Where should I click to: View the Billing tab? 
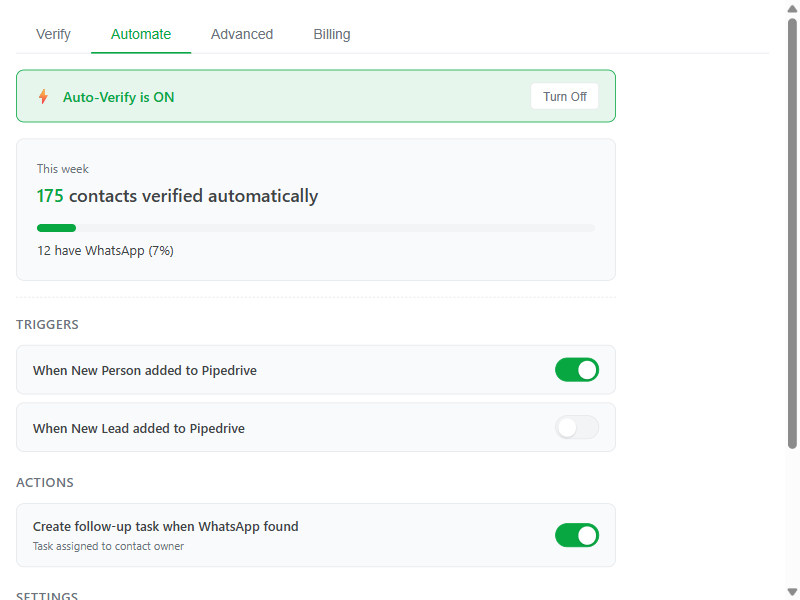pyautogui.click(x=331, y=34)
